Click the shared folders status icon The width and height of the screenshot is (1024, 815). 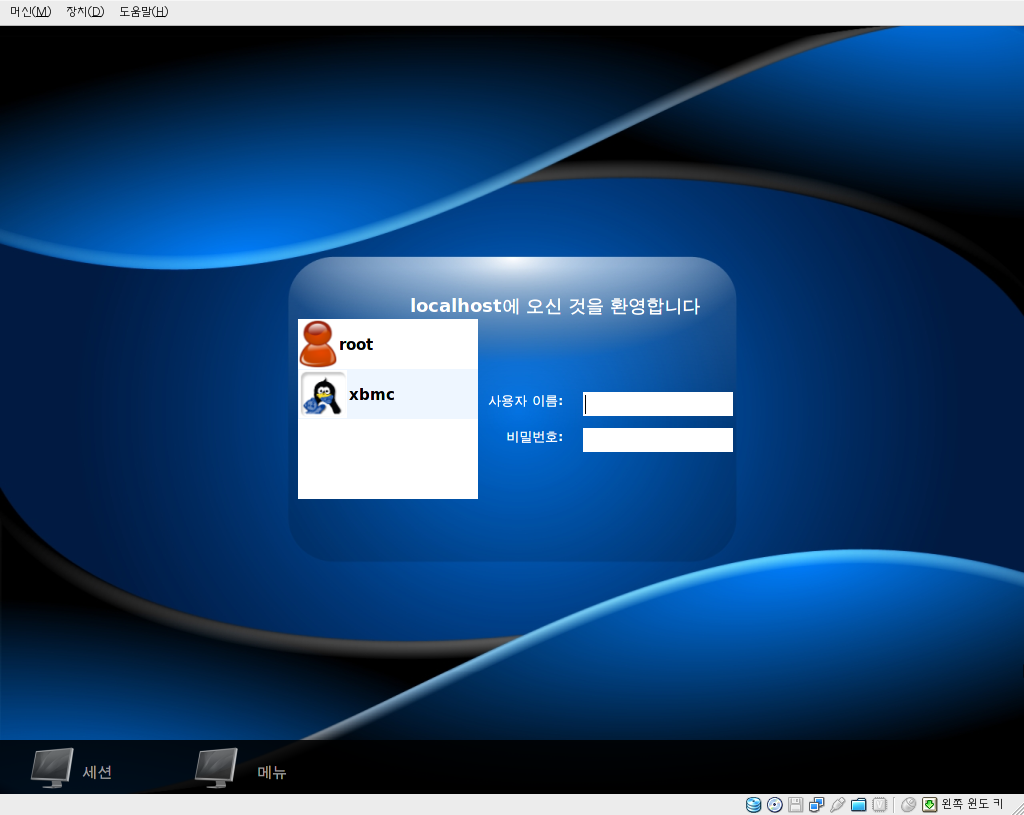[859, 805]
